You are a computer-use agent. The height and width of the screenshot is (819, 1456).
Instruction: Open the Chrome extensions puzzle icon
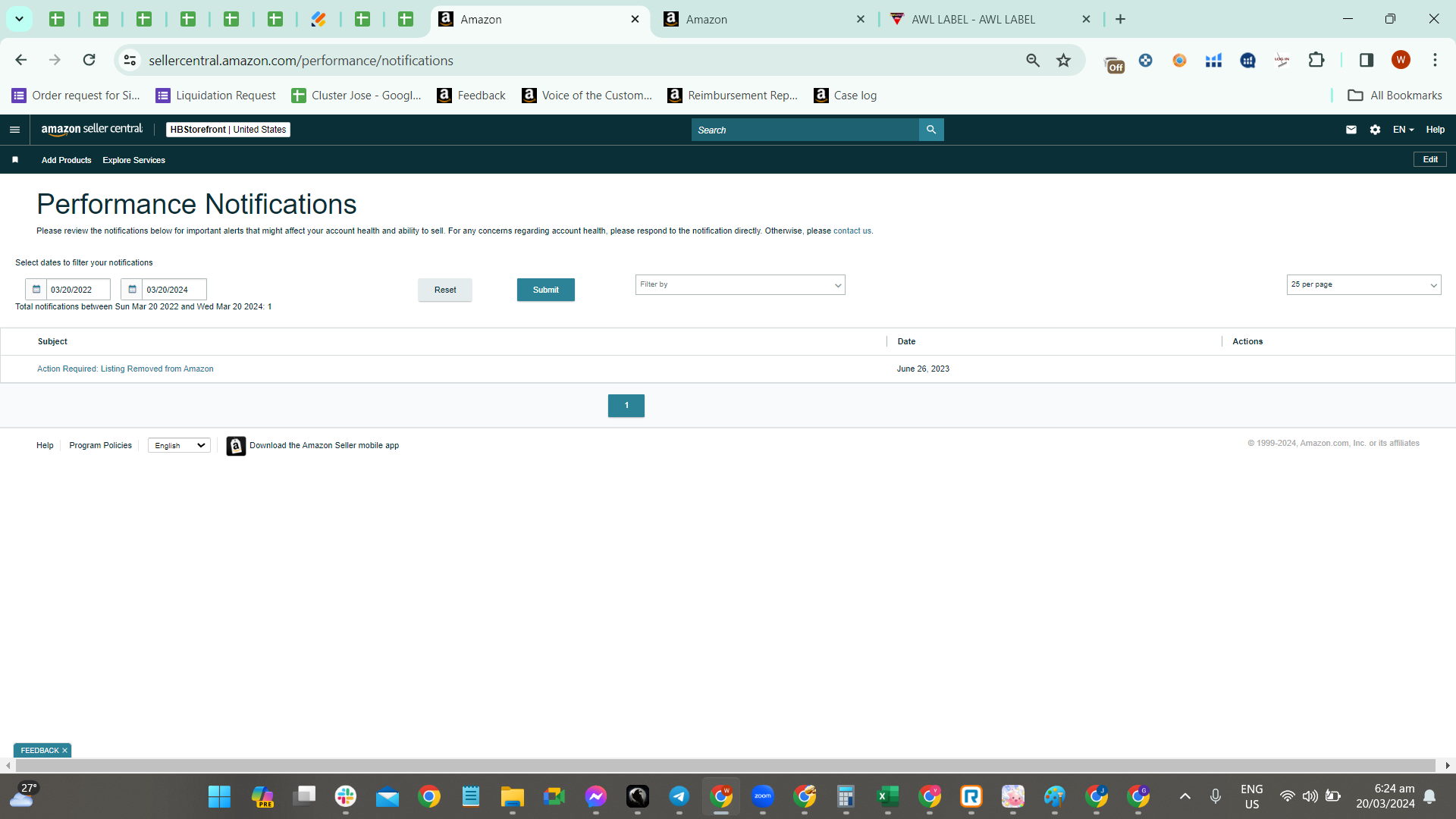(x=1316, y=61)
